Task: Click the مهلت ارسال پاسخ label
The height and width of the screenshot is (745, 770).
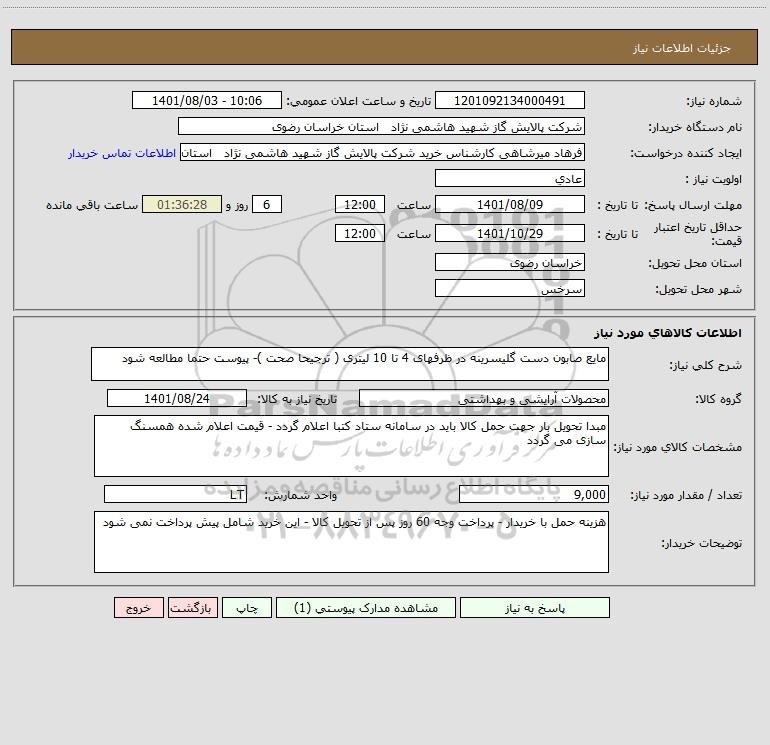Action: point(694,205)
